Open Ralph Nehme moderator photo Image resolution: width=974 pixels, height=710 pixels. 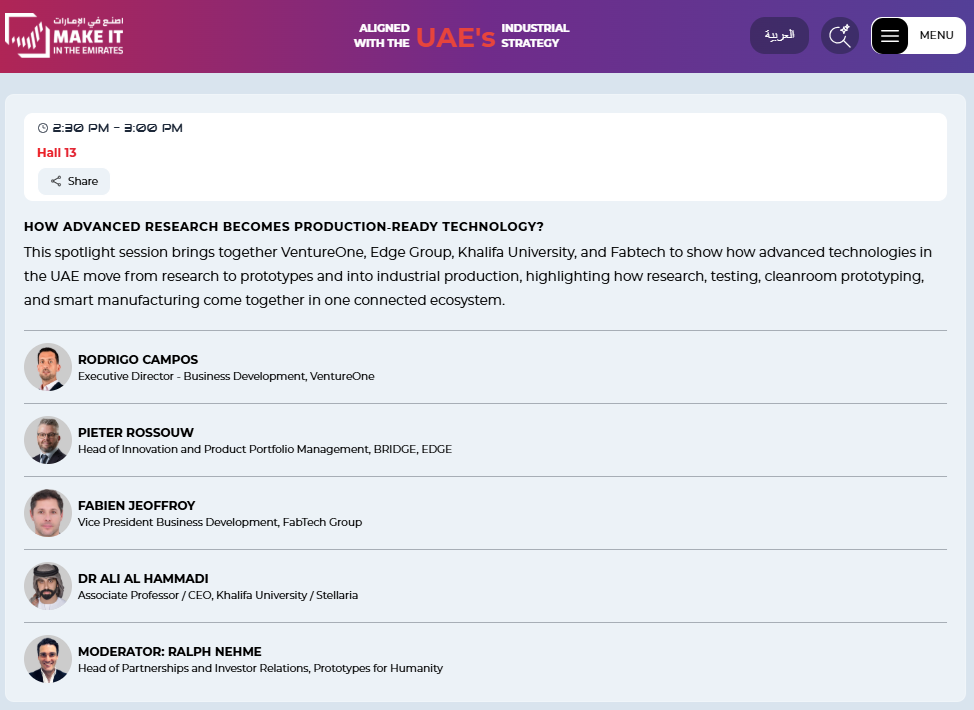click(x=48, y=659)
